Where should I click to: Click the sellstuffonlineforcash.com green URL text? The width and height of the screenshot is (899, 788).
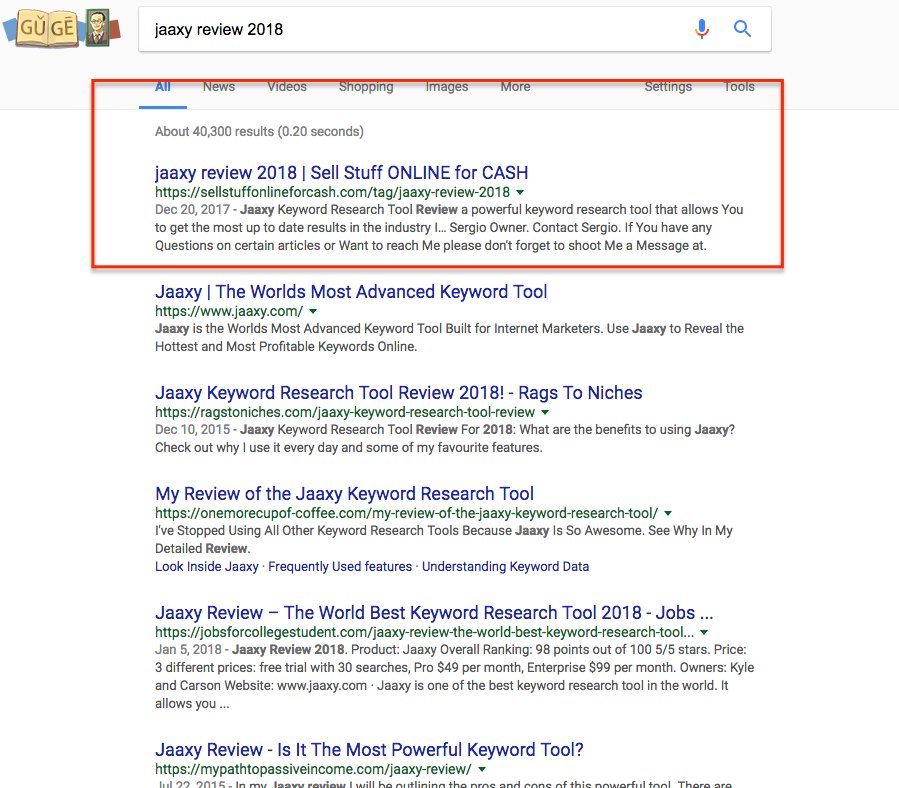[333, 192]
